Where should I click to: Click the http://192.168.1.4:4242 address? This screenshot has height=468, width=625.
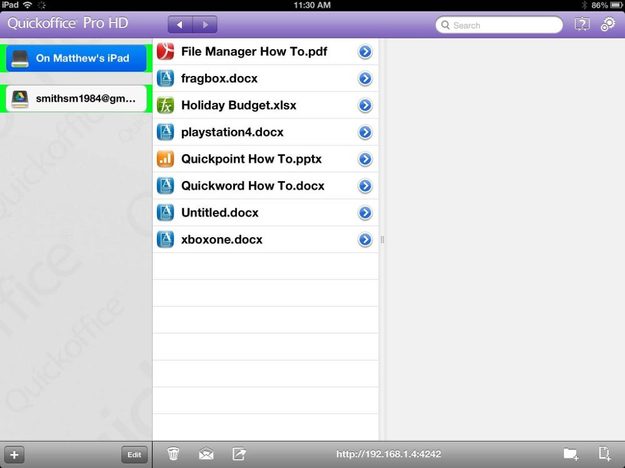point(389,454)
